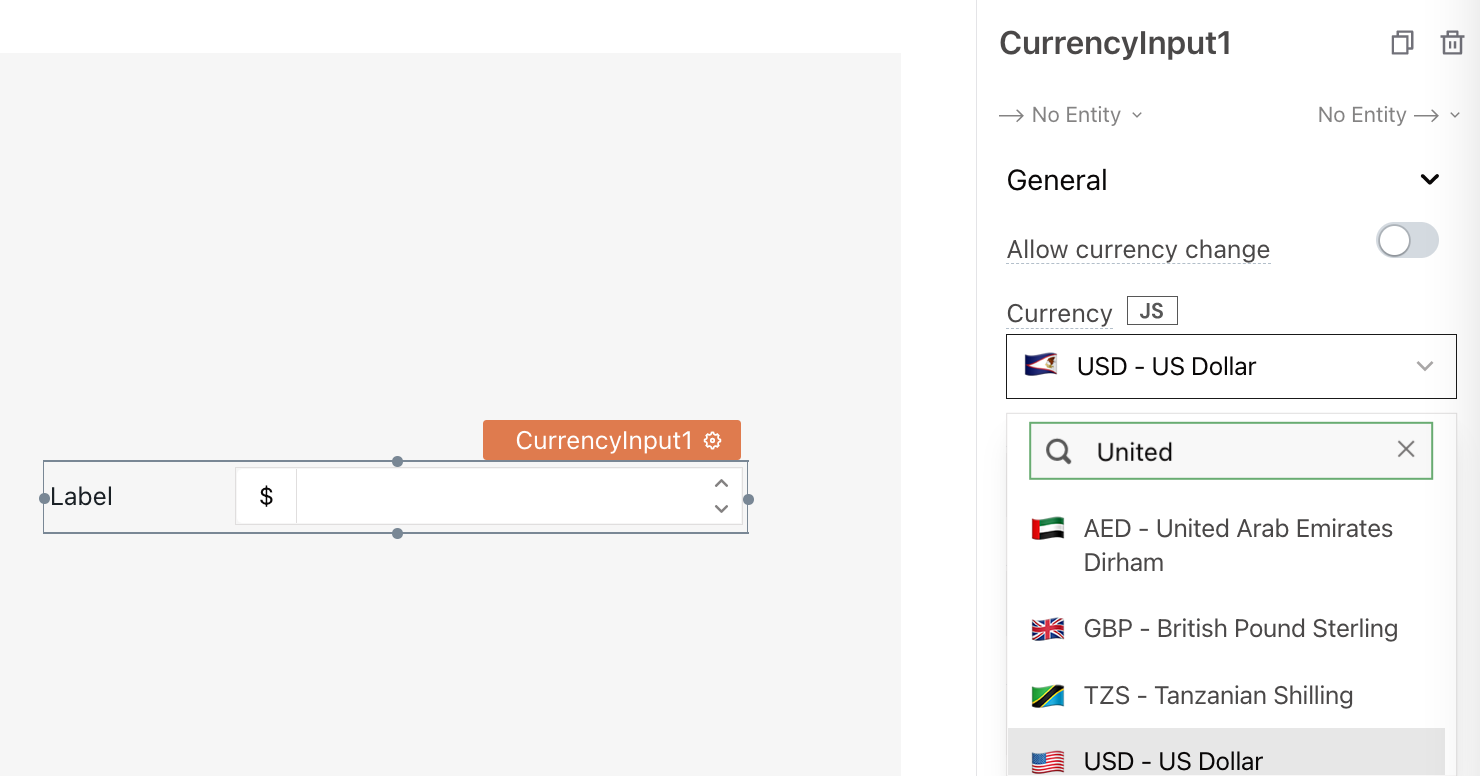The height and width of the screenshot is (776, 1480).
Task: Delete CurrencyInput1 with the trash icon
Action: tap(1452, 43)
